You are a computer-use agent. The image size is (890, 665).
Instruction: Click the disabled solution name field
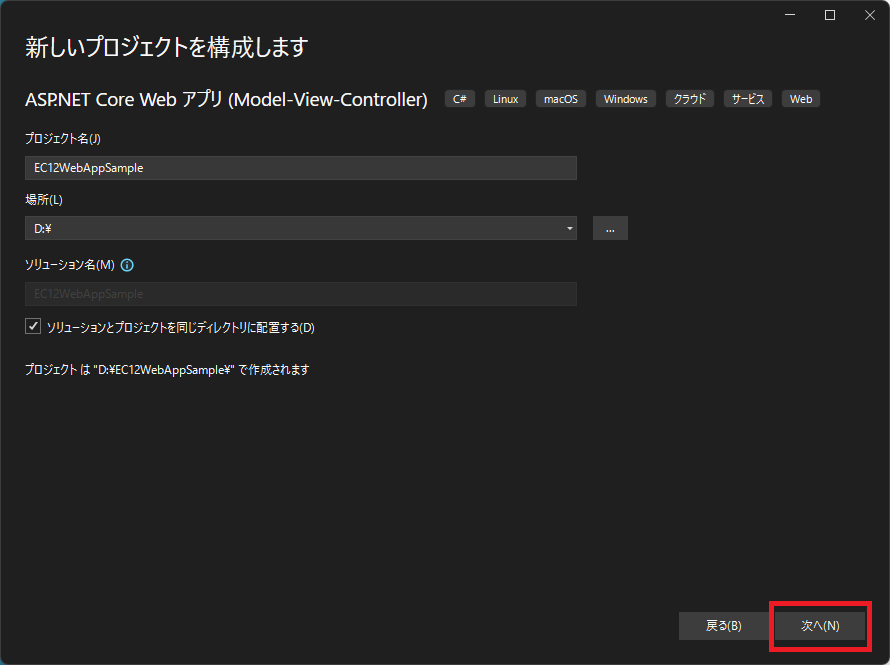[301, 294]
